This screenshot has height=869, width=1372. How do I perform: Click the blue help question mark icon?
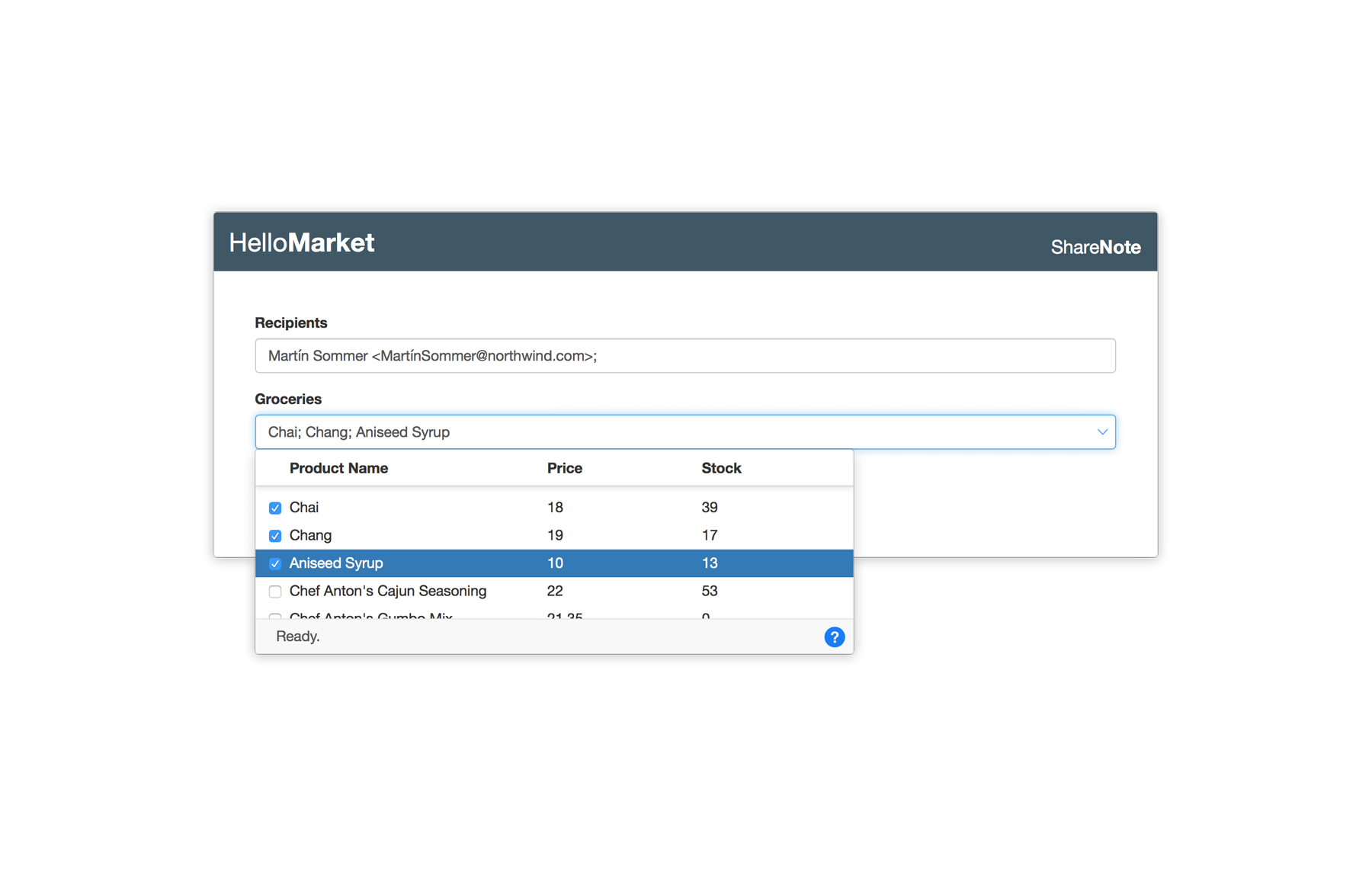pyautogui.click(x=834, y=637)
